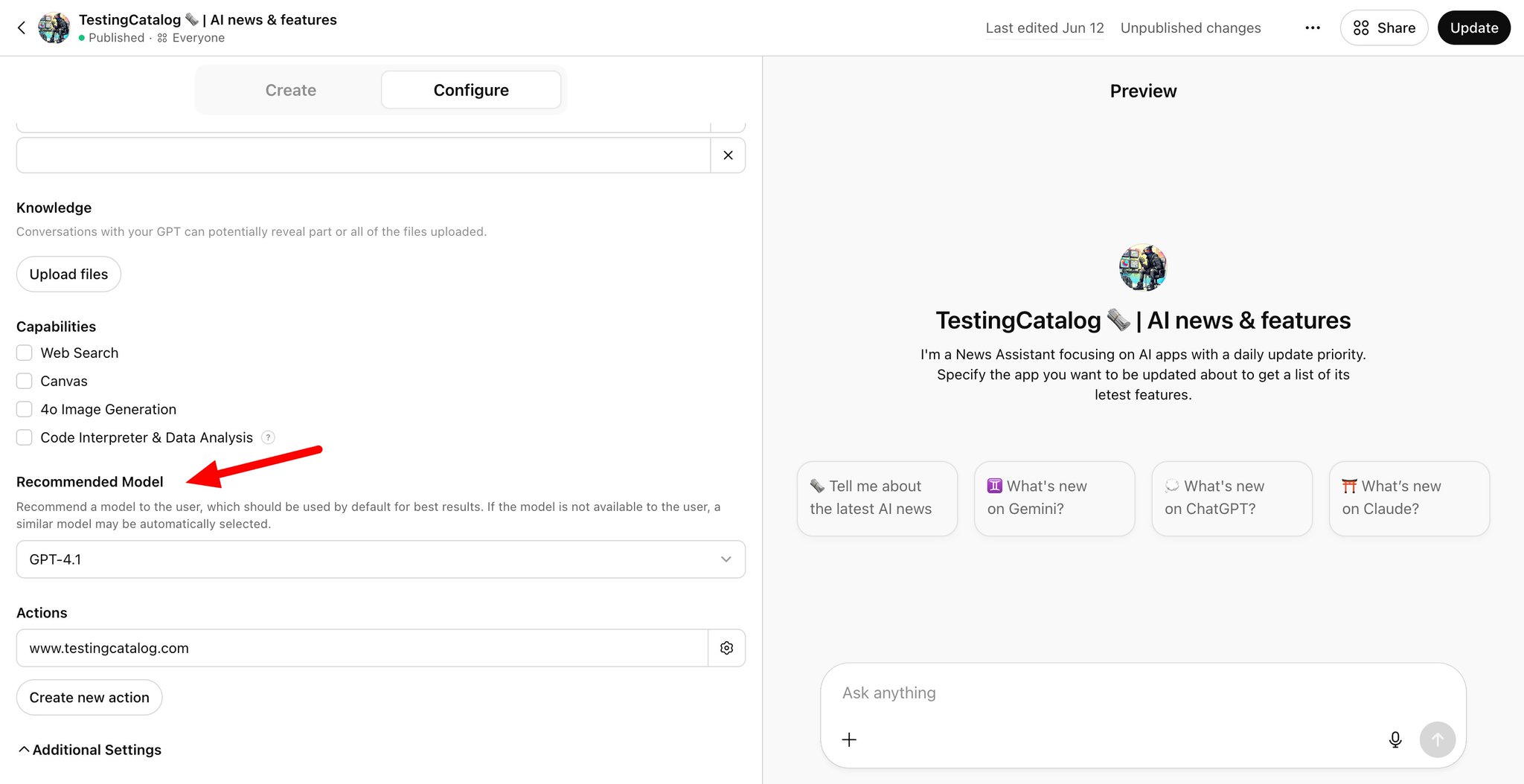Remove the empty conversation starter with X
This screenshot has height=784, width=1524.
coord(728,155)
